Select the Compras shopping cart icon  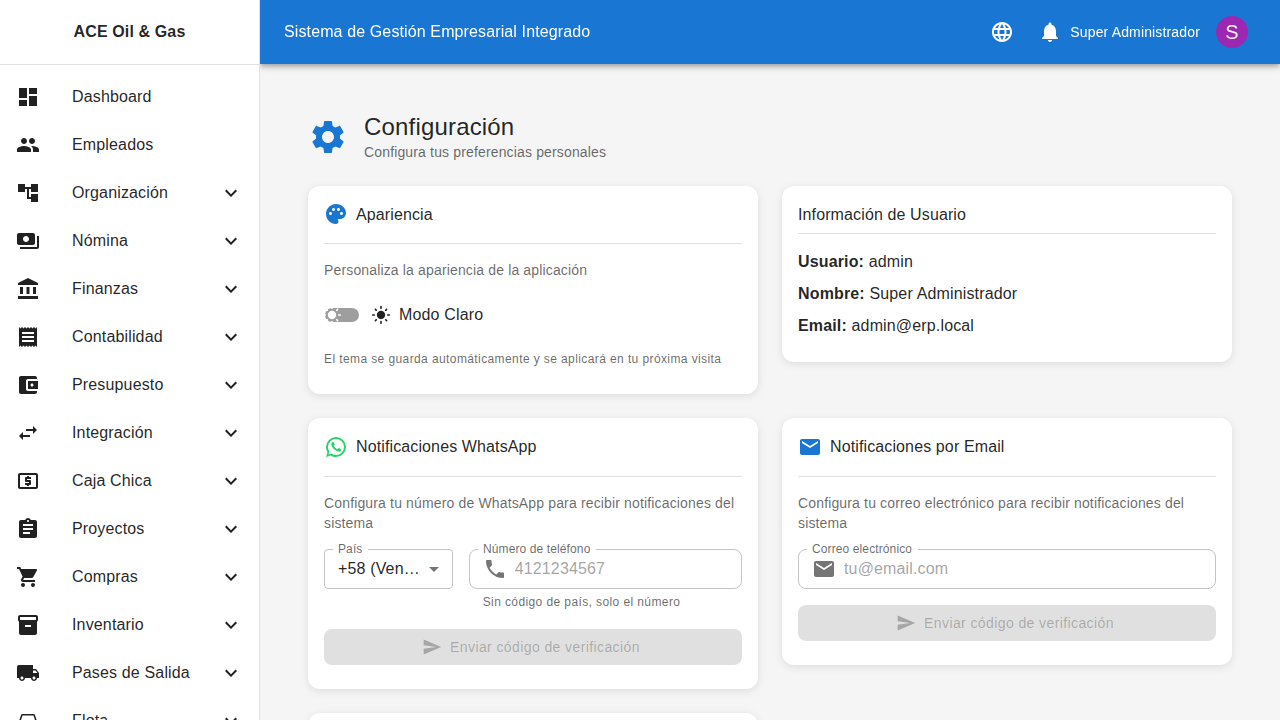(x=28, y=577)
